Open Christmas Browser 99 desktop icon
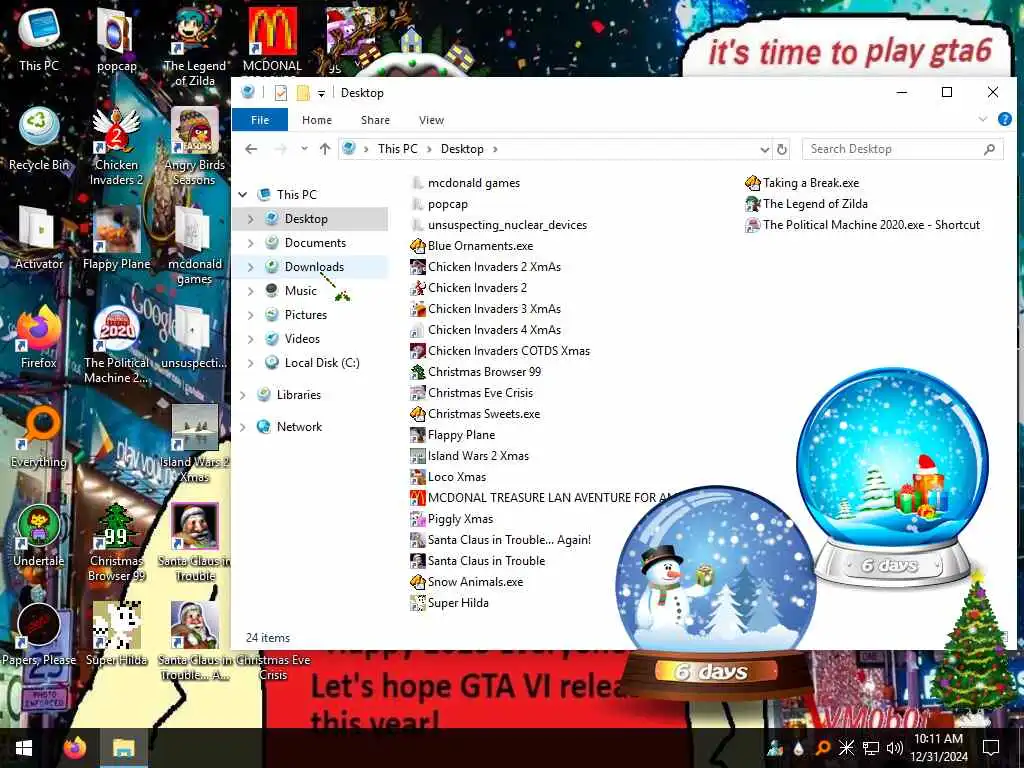 [x=116, y=542]
